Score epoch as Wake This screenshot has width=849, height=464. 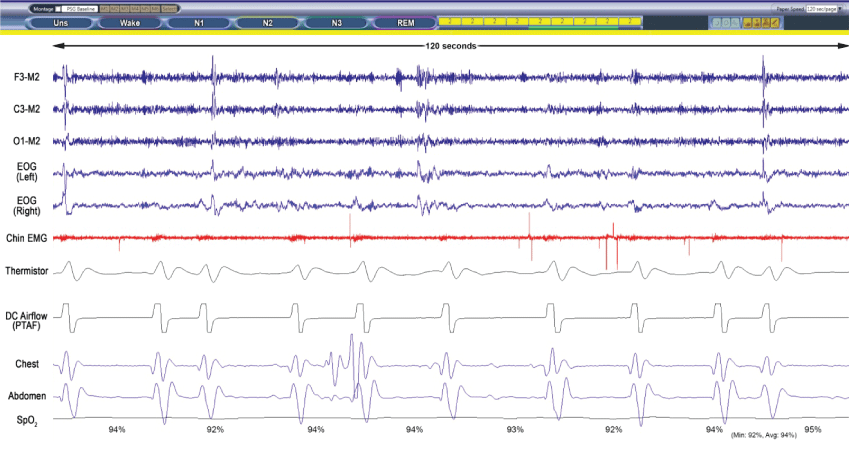pyautogui.click(x=130, y=21)
